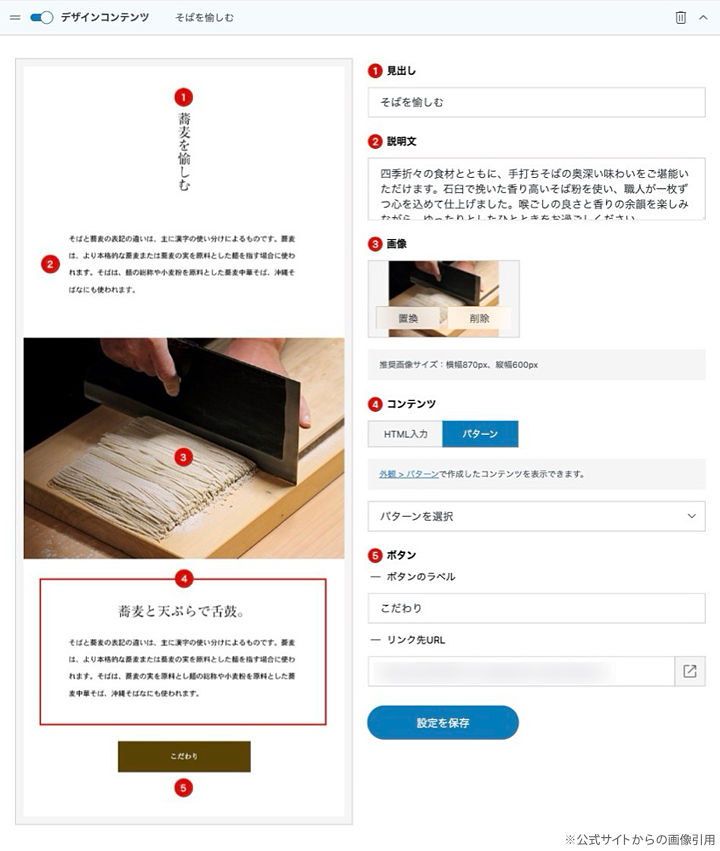Click the 設定を保存 button

tap(443, 723)
